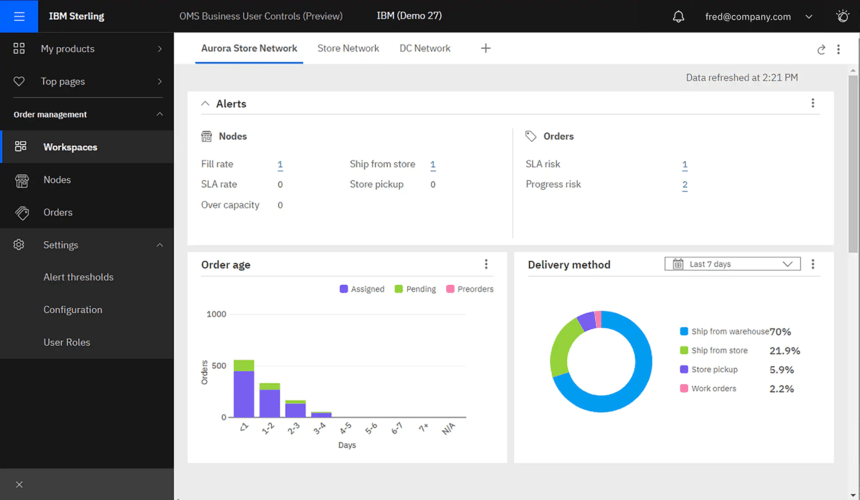Open the Last 7 days dropdown
The width and height of the screenshot is (860, 500).
click(x=732, y=264)
